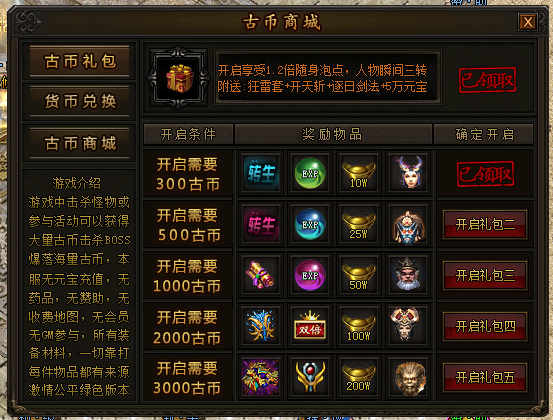Select the blue 转生 reward icon

pyautogui.click(x=261, y=173)
